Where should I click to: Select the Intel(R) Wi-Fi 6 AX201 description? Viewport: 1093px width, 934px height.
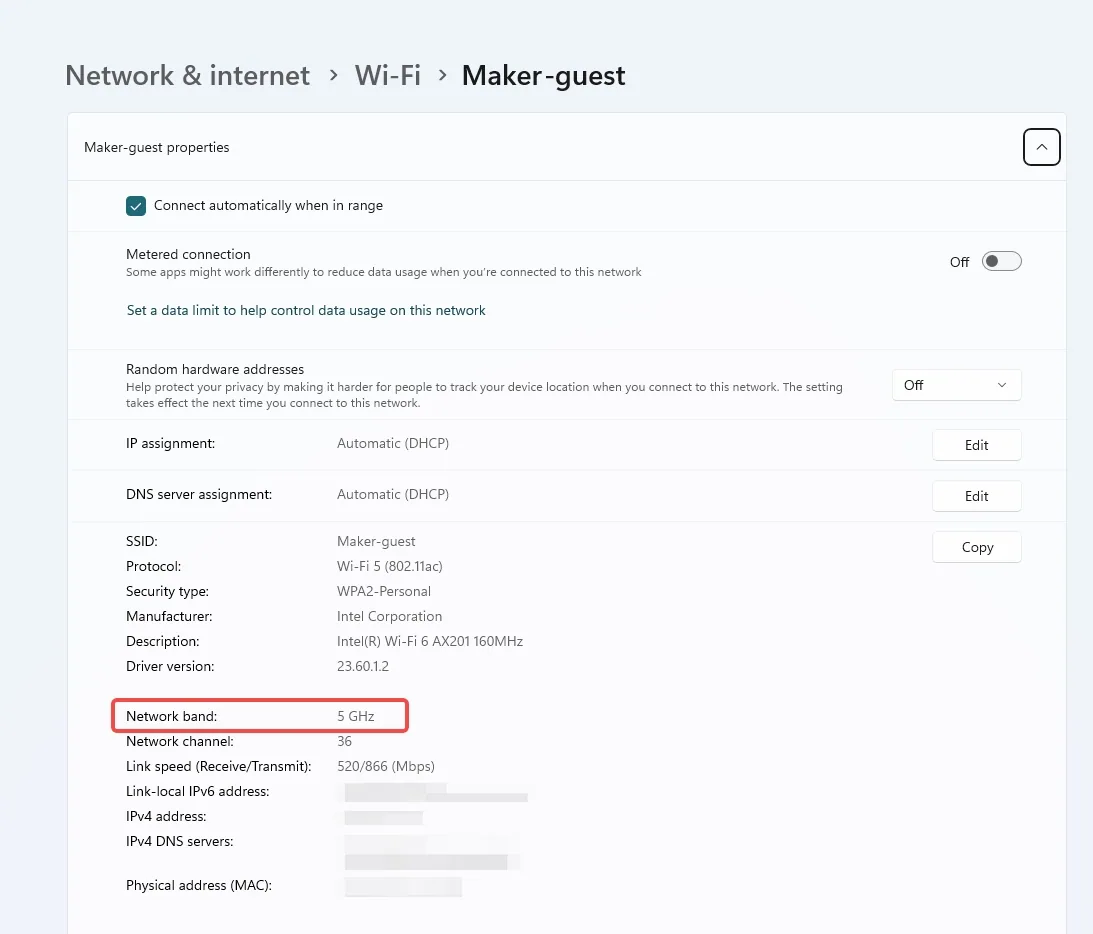point(430,641)
